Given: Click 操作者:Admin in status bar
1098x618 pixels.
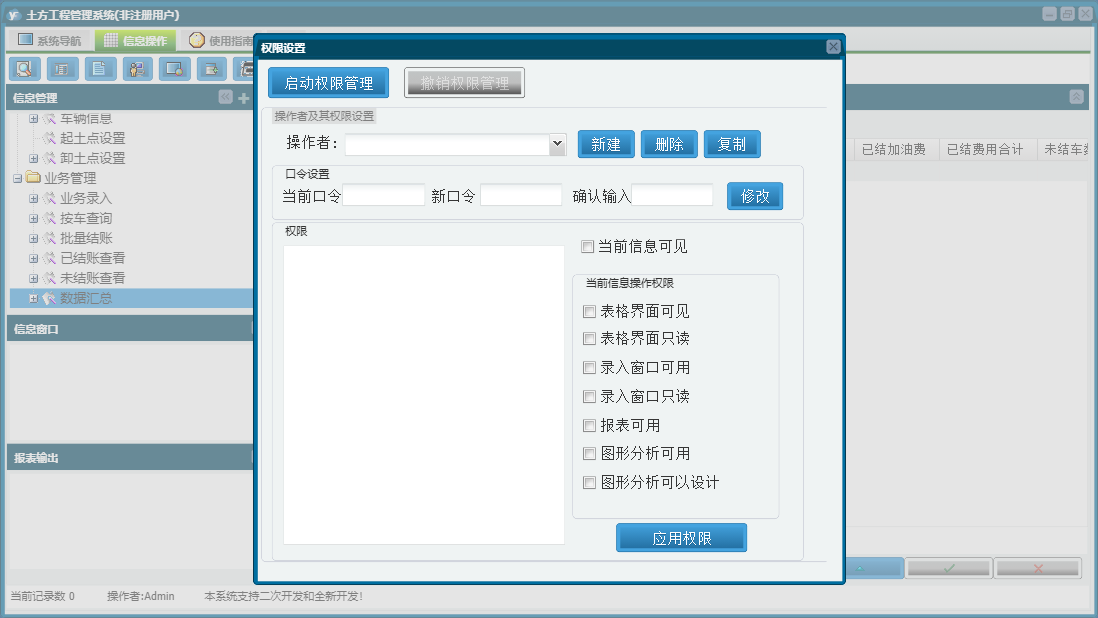Looking at the screenshot, I should point(141,596).
